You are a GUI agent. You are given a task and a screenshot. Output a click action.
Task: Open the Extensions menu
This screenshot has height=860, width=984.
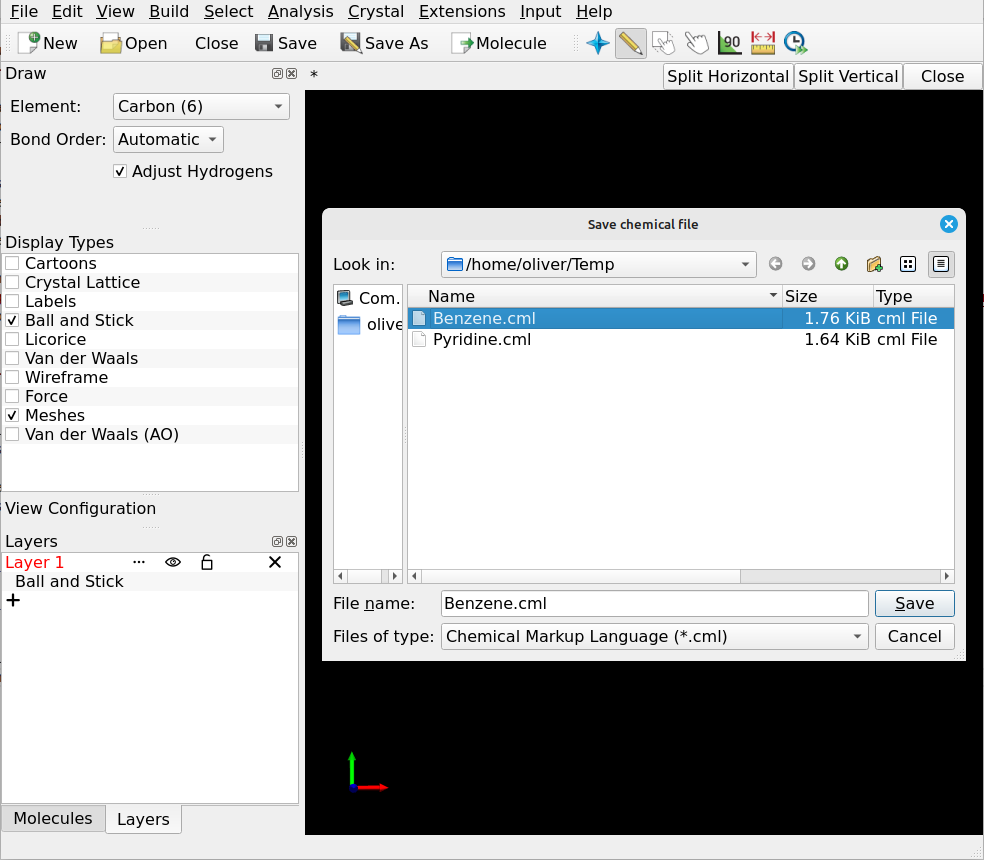462,12
